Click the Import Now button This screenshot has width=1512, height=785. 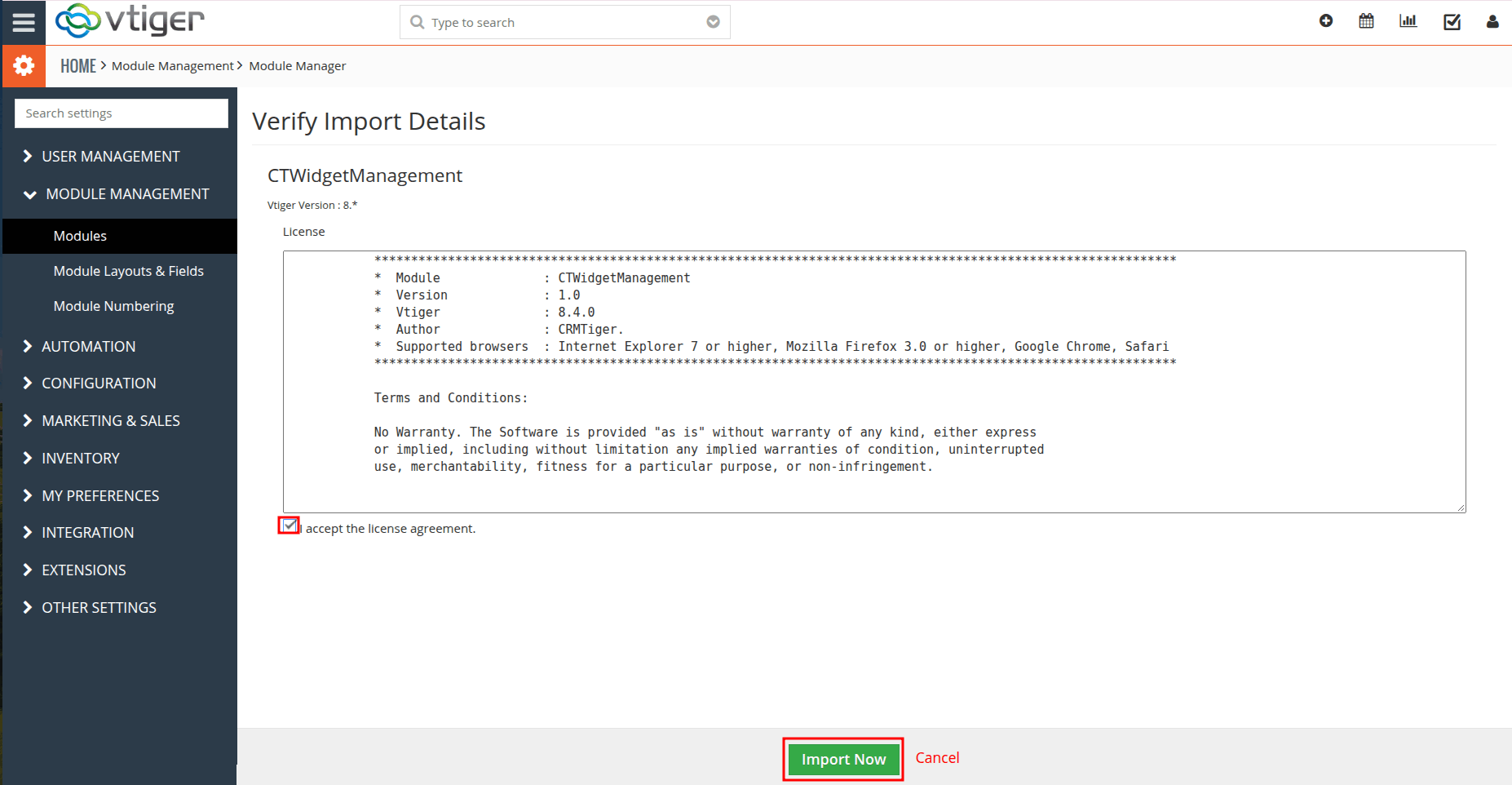coord(843,759)
